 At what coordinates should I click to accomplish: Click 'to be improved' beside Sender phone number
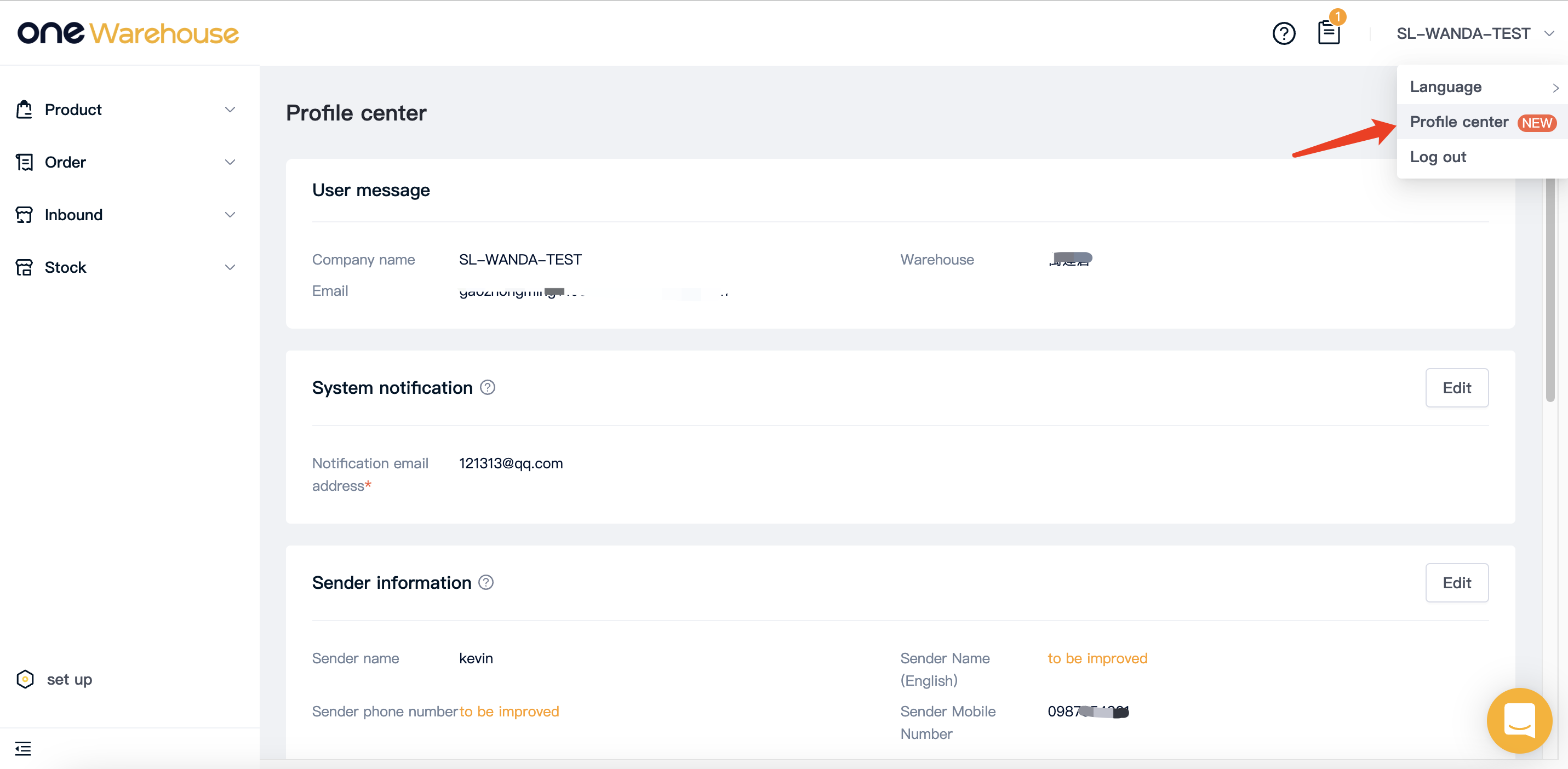coord(509,711)
